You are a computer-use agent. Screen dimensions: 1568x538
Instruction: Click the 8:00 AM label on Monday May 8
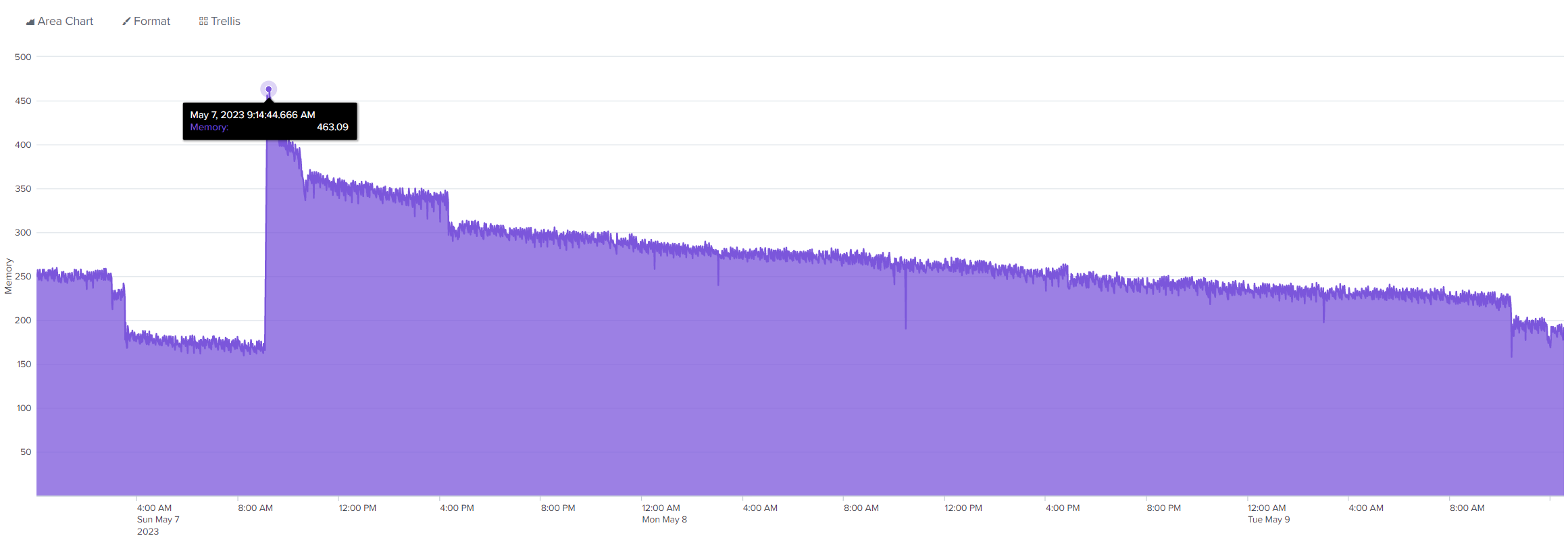(861, 508)
